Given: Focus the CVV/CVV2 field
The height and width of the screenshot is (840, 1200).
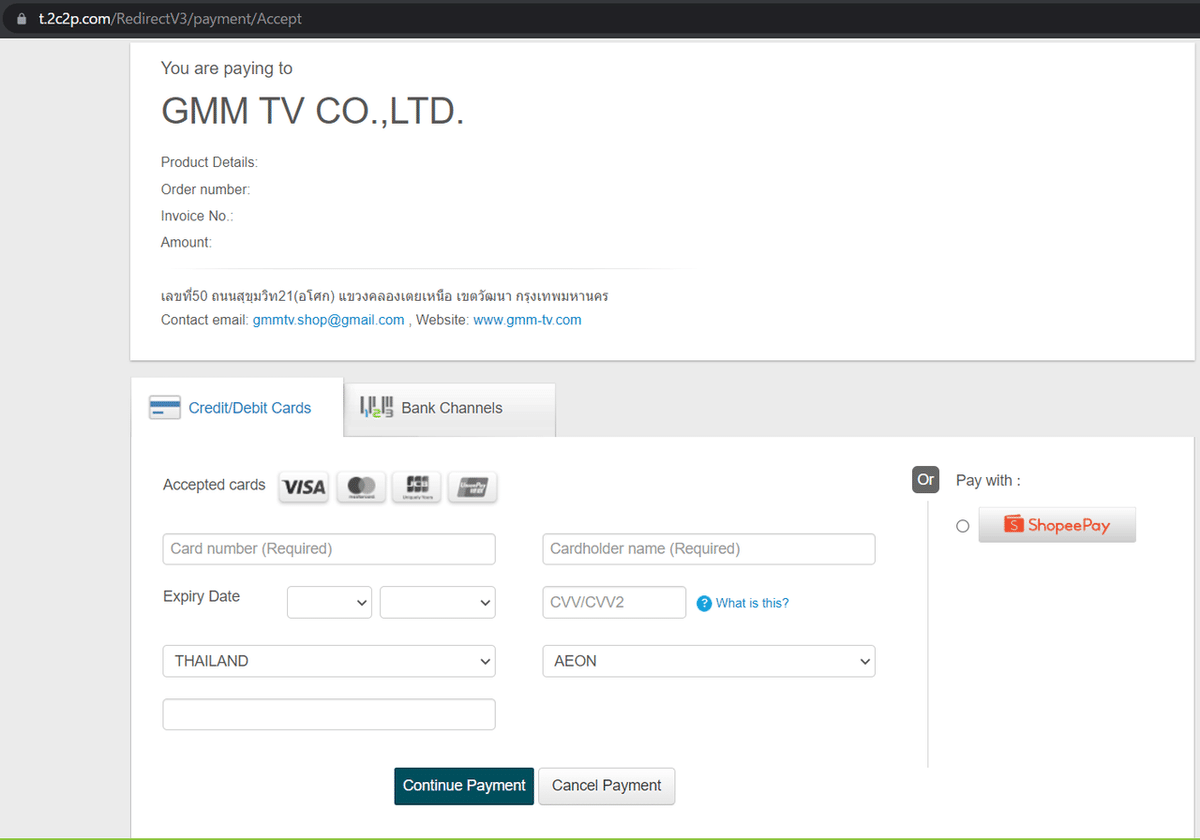Looking at the screenshot, I should click(614, 603).
